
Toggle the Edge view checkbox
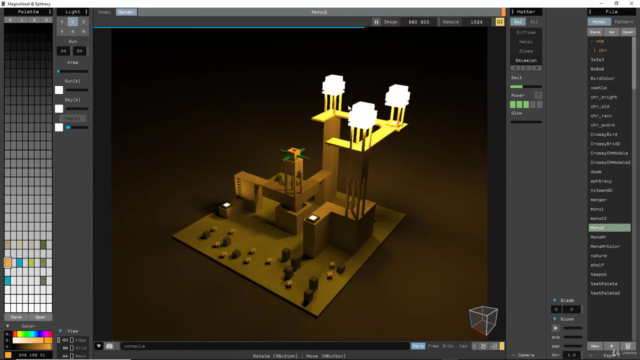[72, 340]
